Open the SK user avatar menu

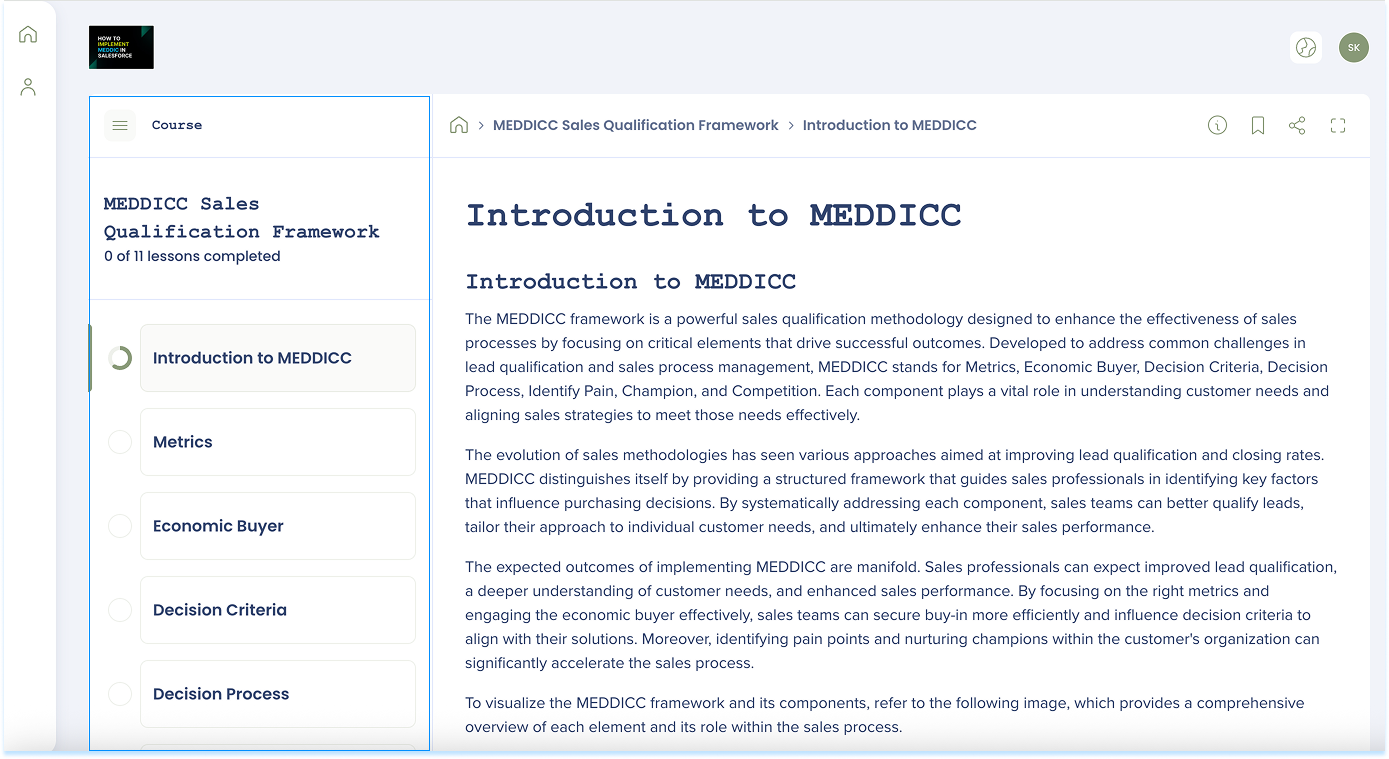1353,47
